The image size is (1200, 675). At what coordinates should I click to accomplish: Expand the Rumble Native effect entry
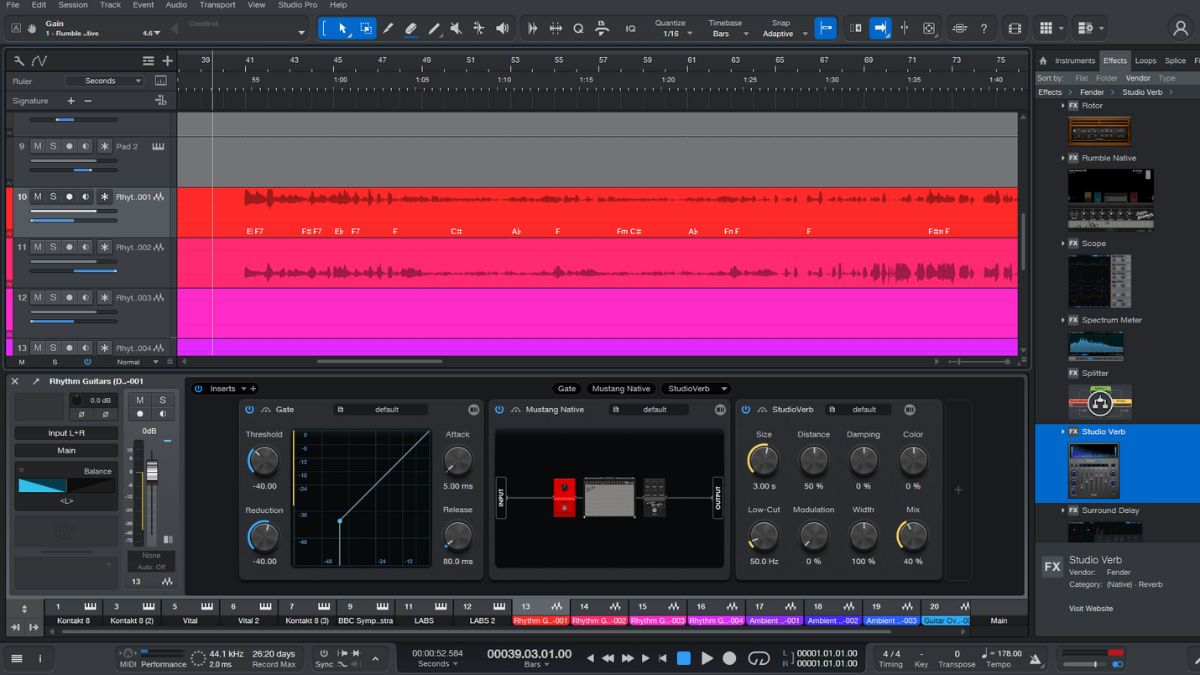click(1063, 158)
